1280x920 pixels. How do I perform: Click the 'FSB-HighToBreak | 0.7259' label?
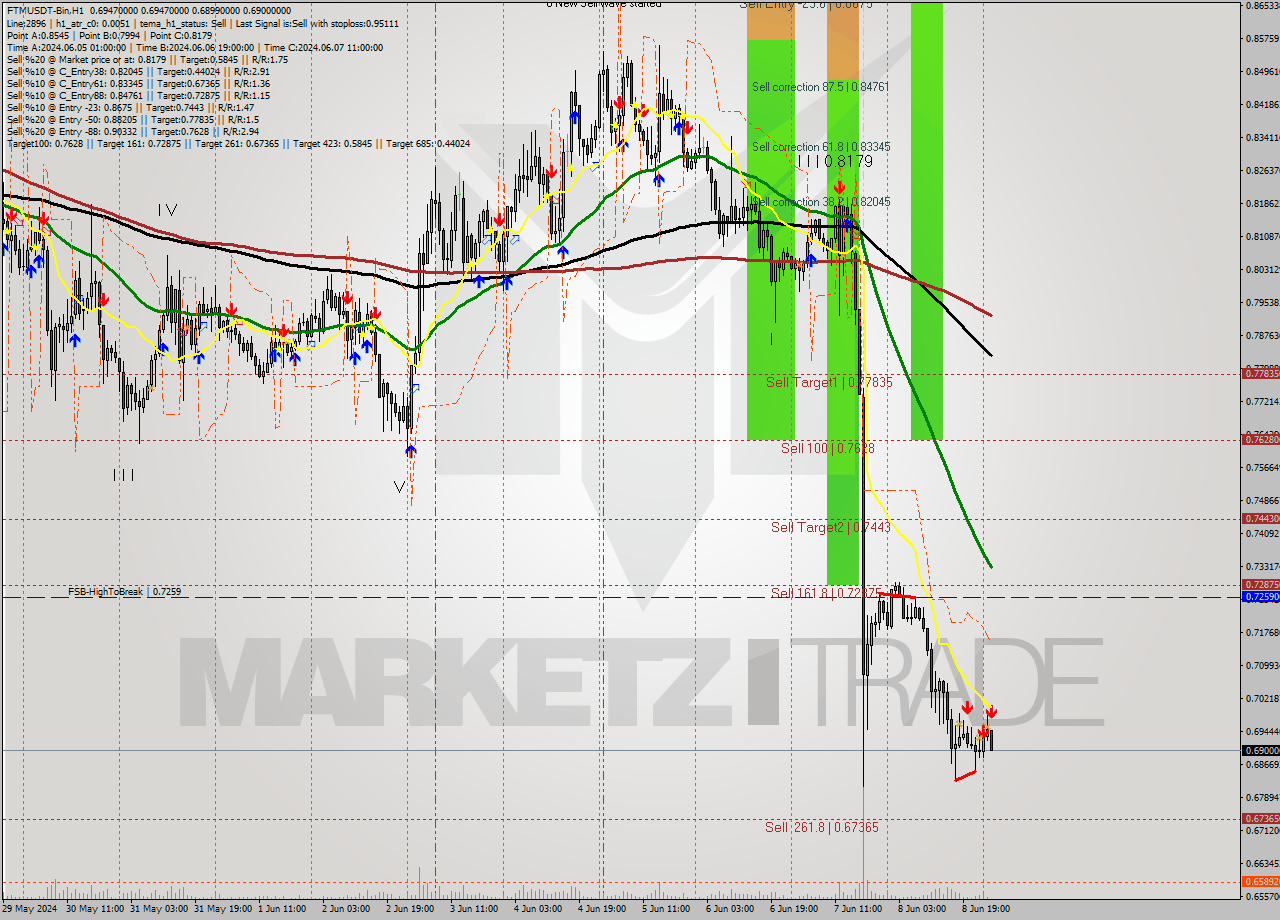point(125,592)
